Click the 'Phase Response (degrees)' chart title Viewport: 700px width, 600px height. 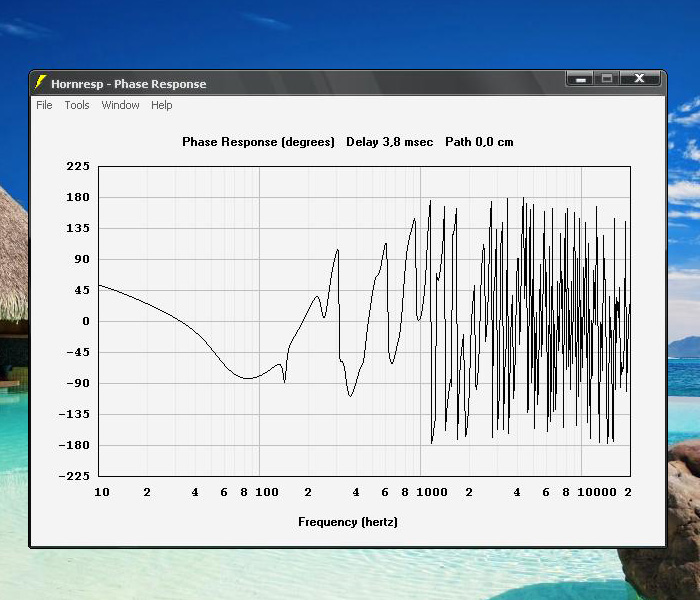[258, 142]
